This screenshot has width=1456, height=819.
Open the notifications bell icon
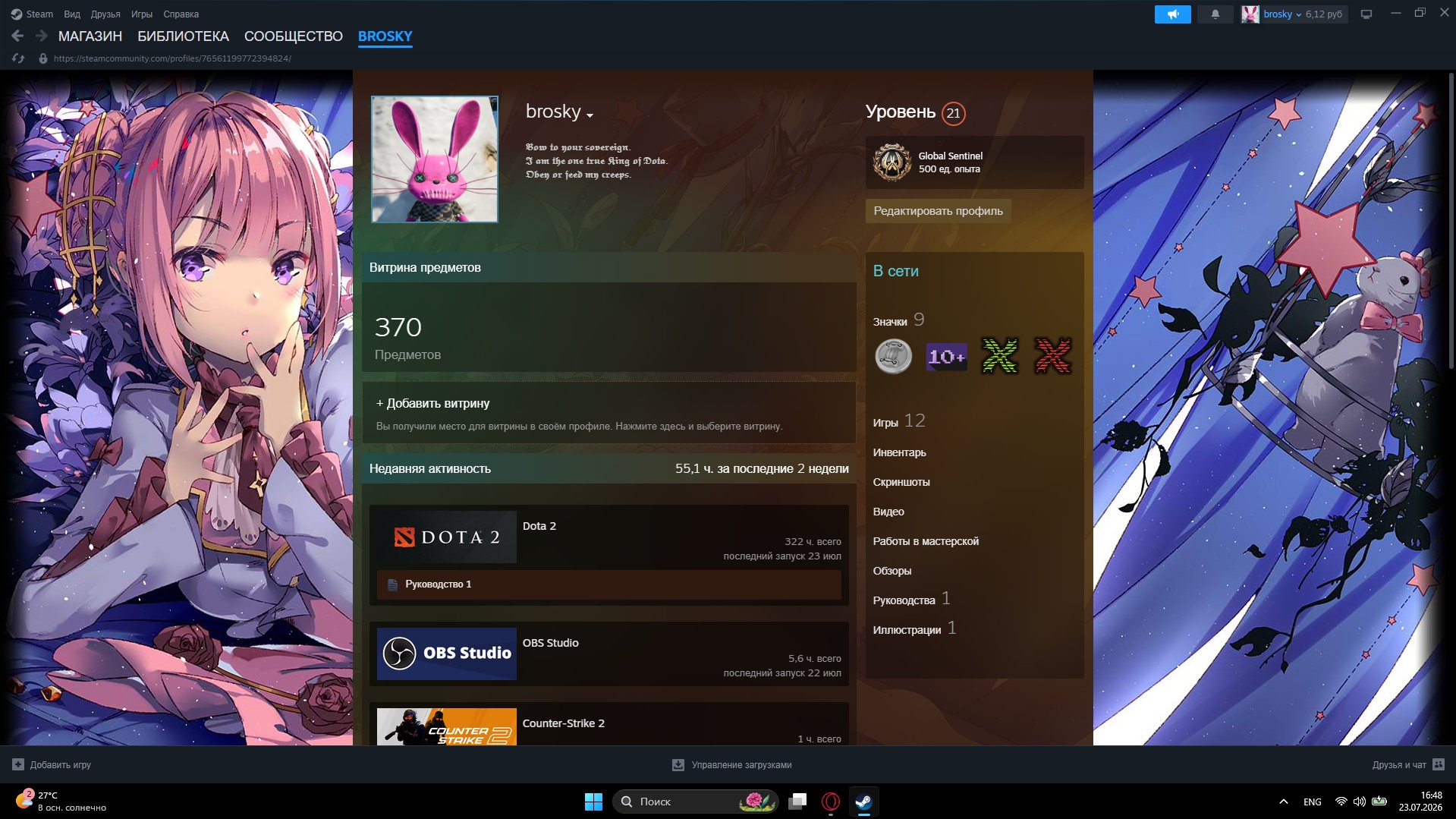tap(1215, 14)
